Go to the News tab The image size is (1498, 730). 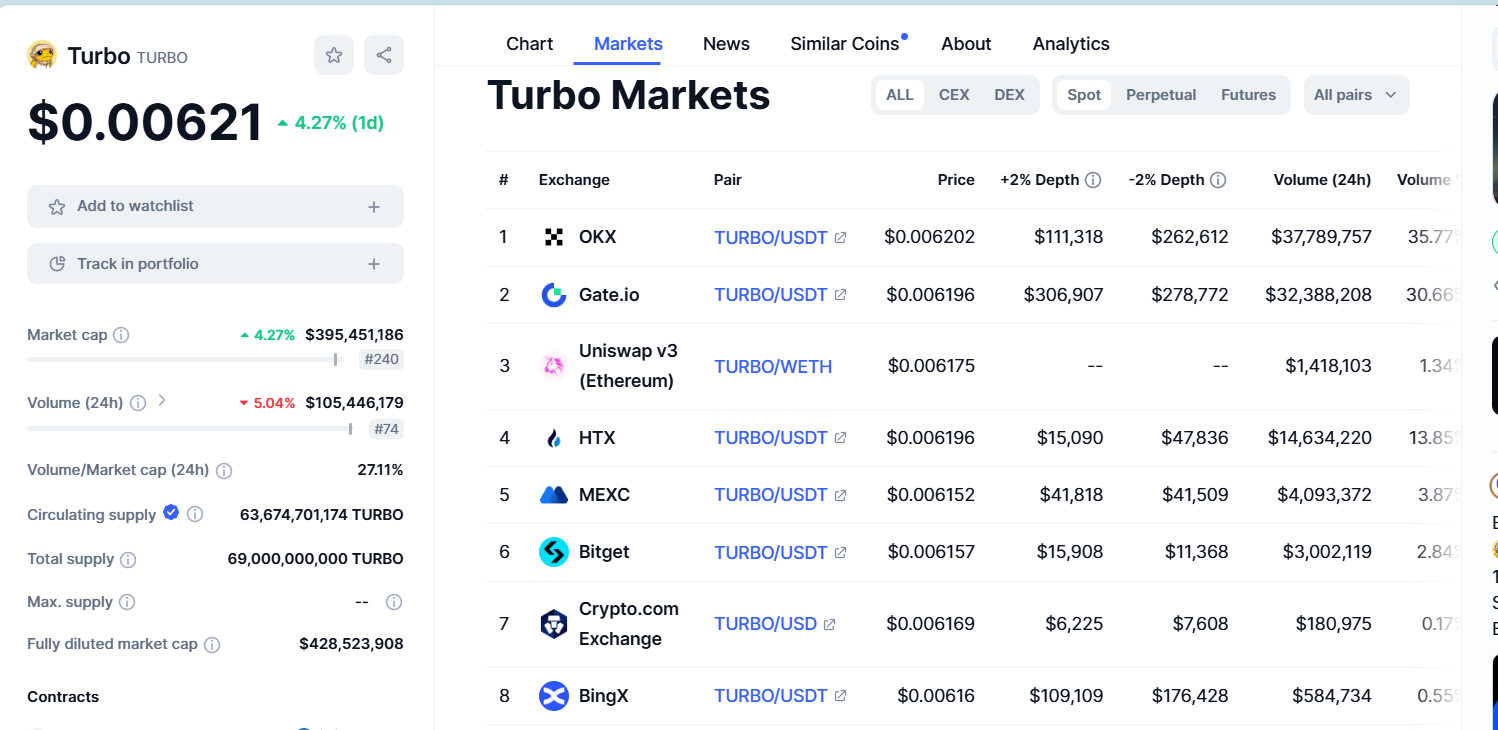coord(726,44)
